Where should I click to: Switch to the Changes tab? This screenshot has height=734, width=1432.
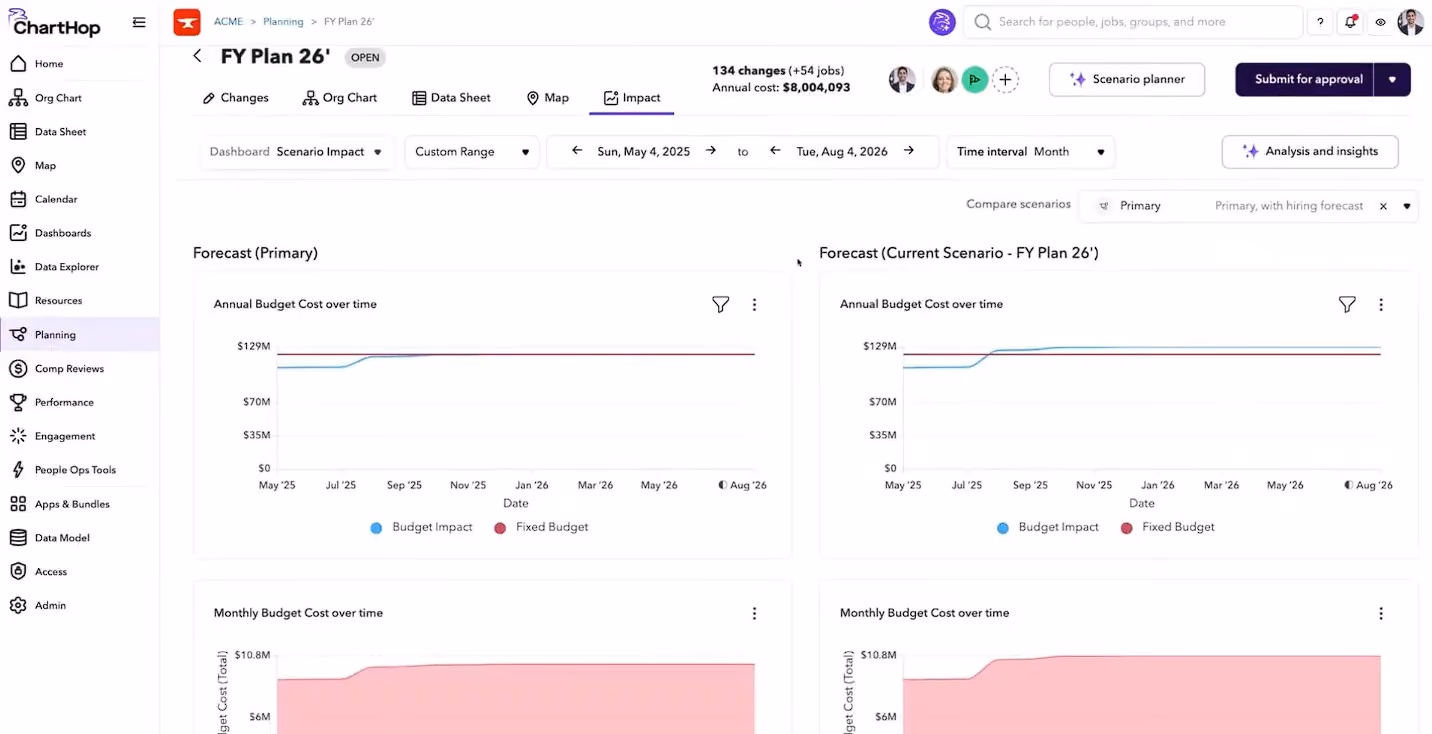pos(235,98)
